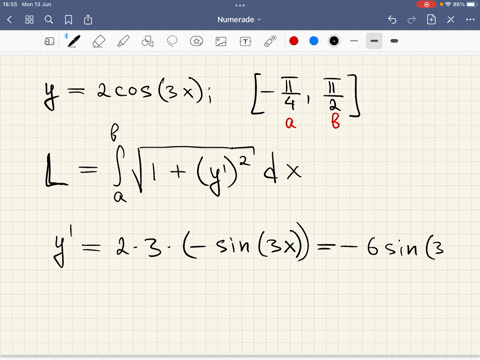Choose the blue pen color
Viewport: 480px width, 360px height.
click(x=314, y=41)
